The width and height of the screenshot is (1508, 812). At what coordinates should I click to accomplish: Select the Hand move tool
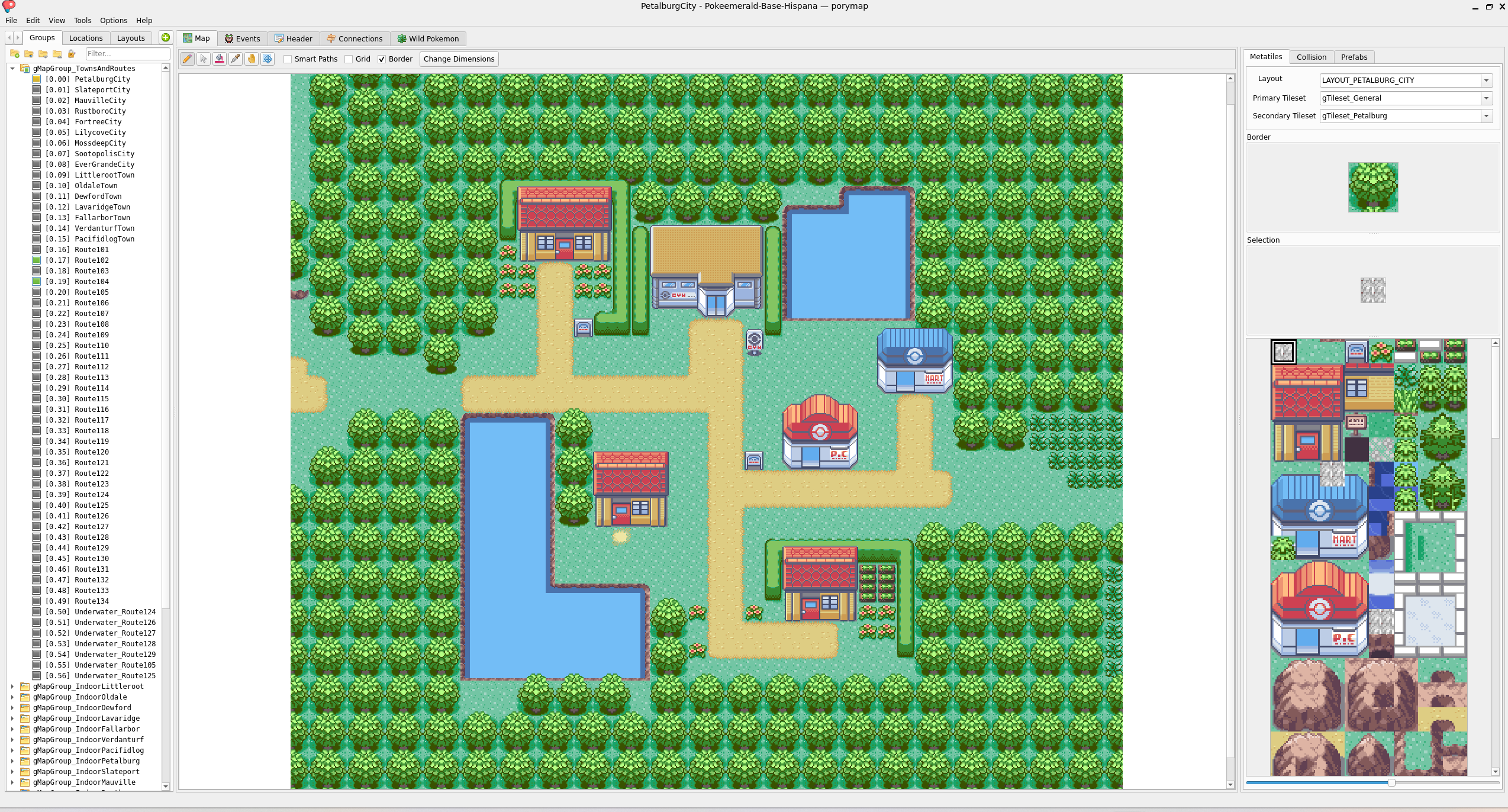click(252, 59)
